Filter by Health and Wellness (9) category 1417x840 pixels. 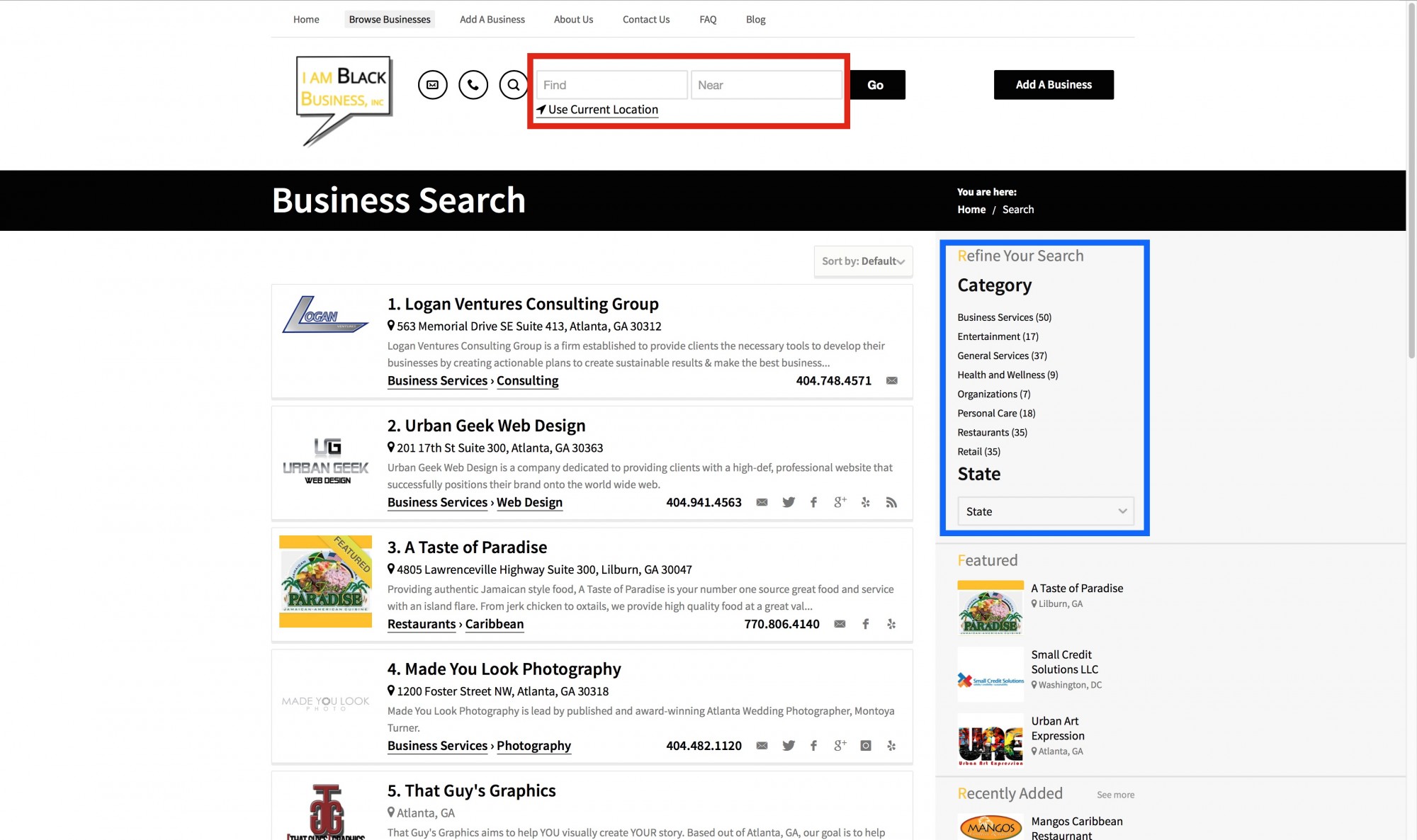[x=1007, y=375]
